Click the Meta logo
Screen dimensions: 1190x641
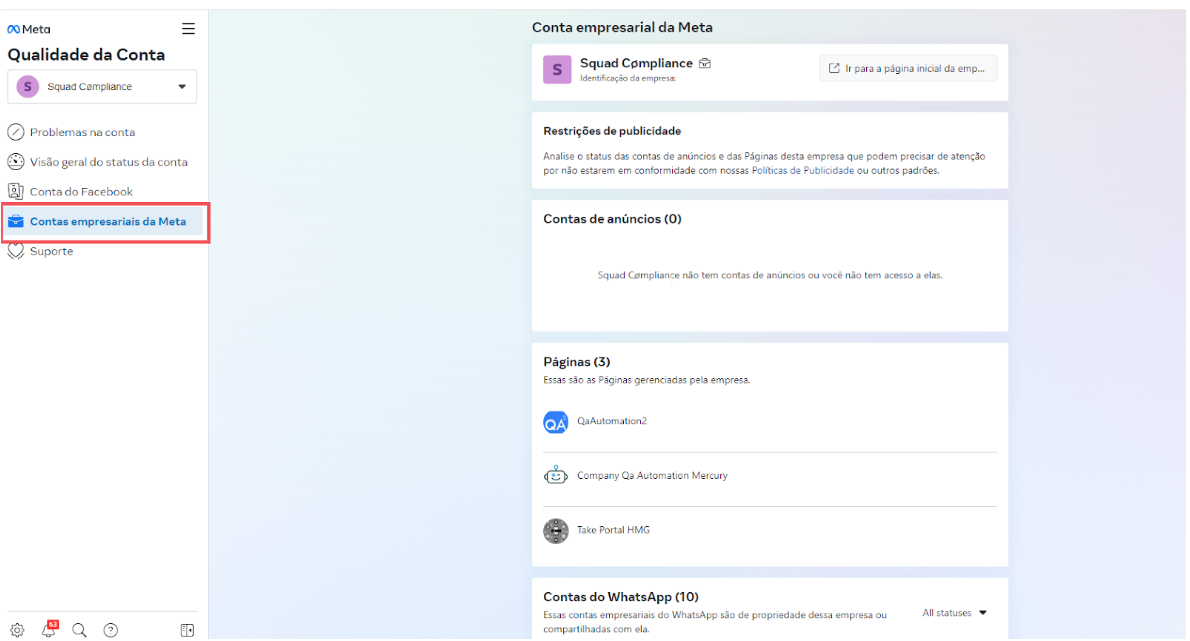click(29, 29)
